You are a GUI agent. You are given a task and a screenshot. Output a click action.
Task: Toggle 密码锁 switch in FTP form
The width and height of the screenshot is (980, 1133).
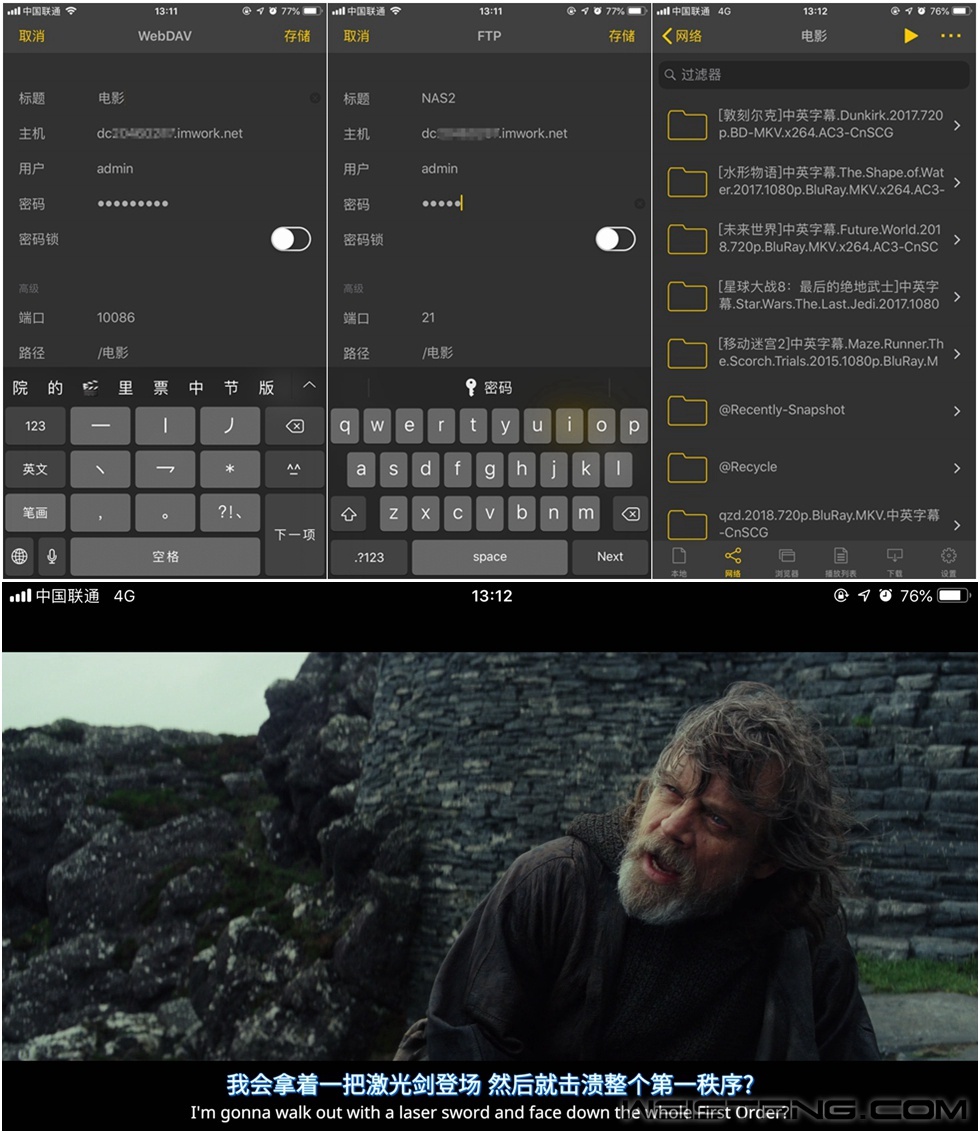pyautogui.click(x=615, y=239)
